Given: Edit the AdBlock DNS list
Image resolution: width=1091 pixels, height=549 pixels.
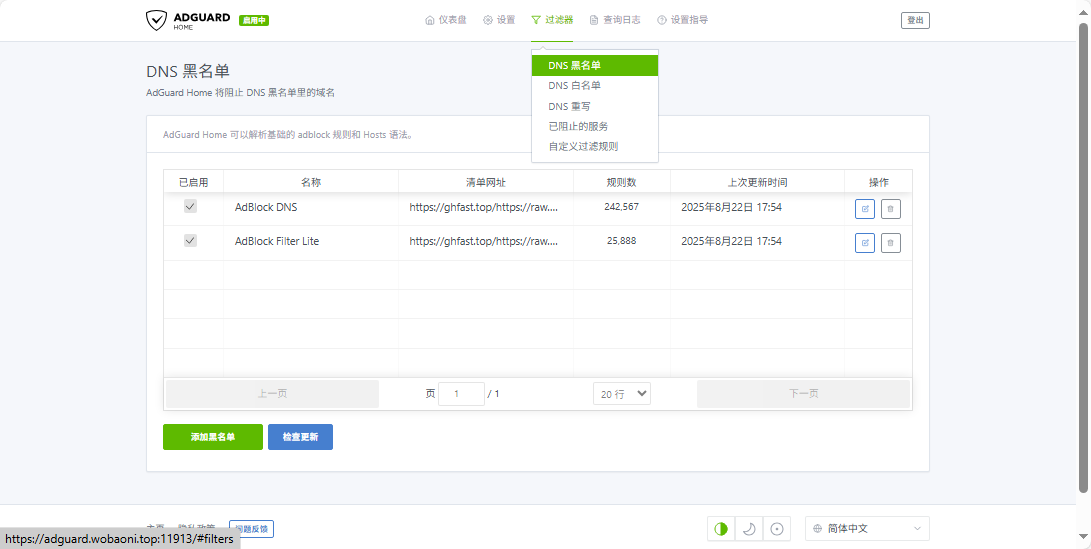Looking at the screenshot, I should (x=865, y=208).
